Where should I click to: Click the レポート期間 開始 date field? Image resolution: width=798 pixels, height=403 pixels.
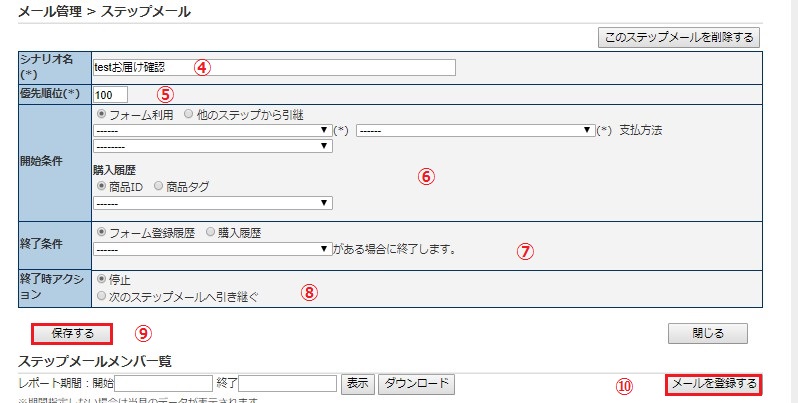165,384
